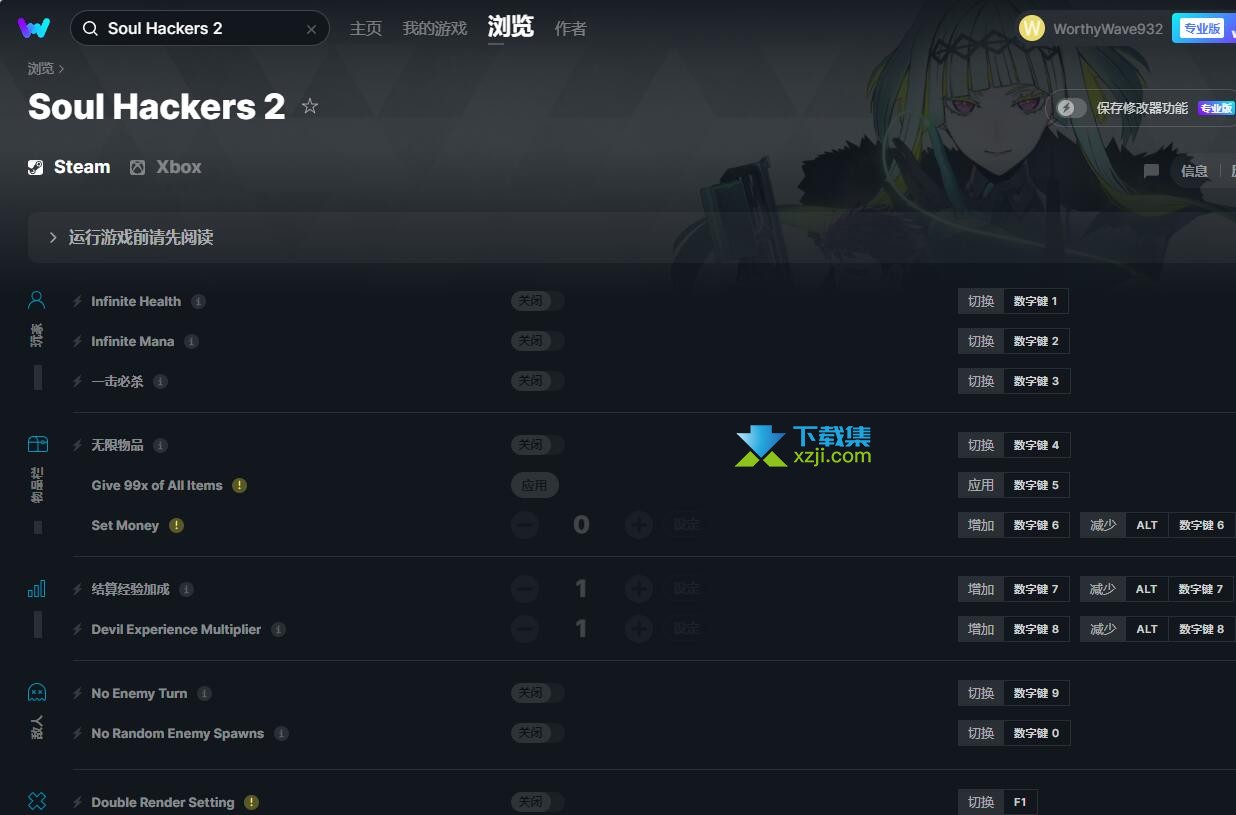1236x815 pixels.
Task: Apply Give 99x of All Items
Action: [535, 485]
